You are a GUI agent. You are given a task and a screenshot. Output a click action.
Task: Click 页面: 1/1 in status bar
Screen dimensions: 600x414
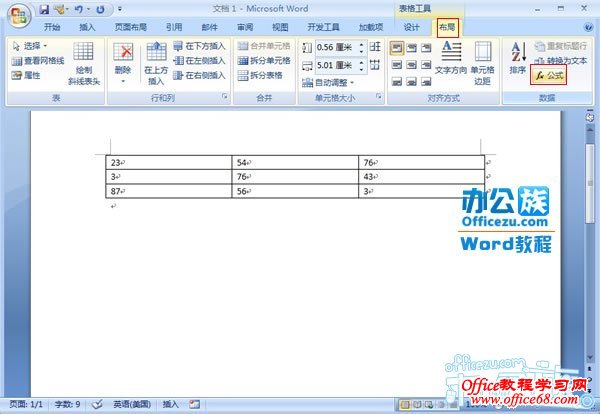pos(26,404)
